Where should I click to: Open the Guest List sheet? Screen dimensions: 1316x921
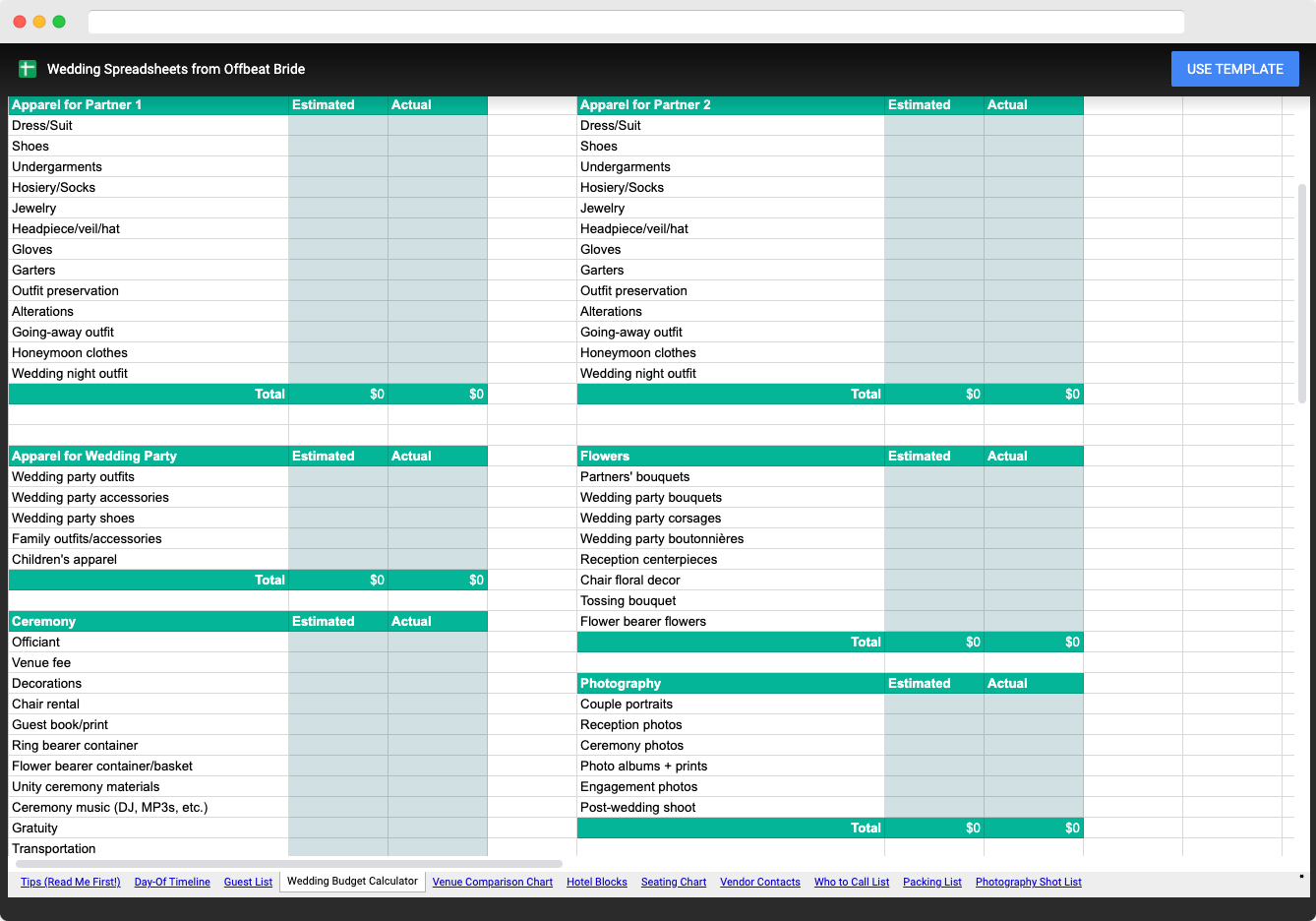tap(248, 882)
